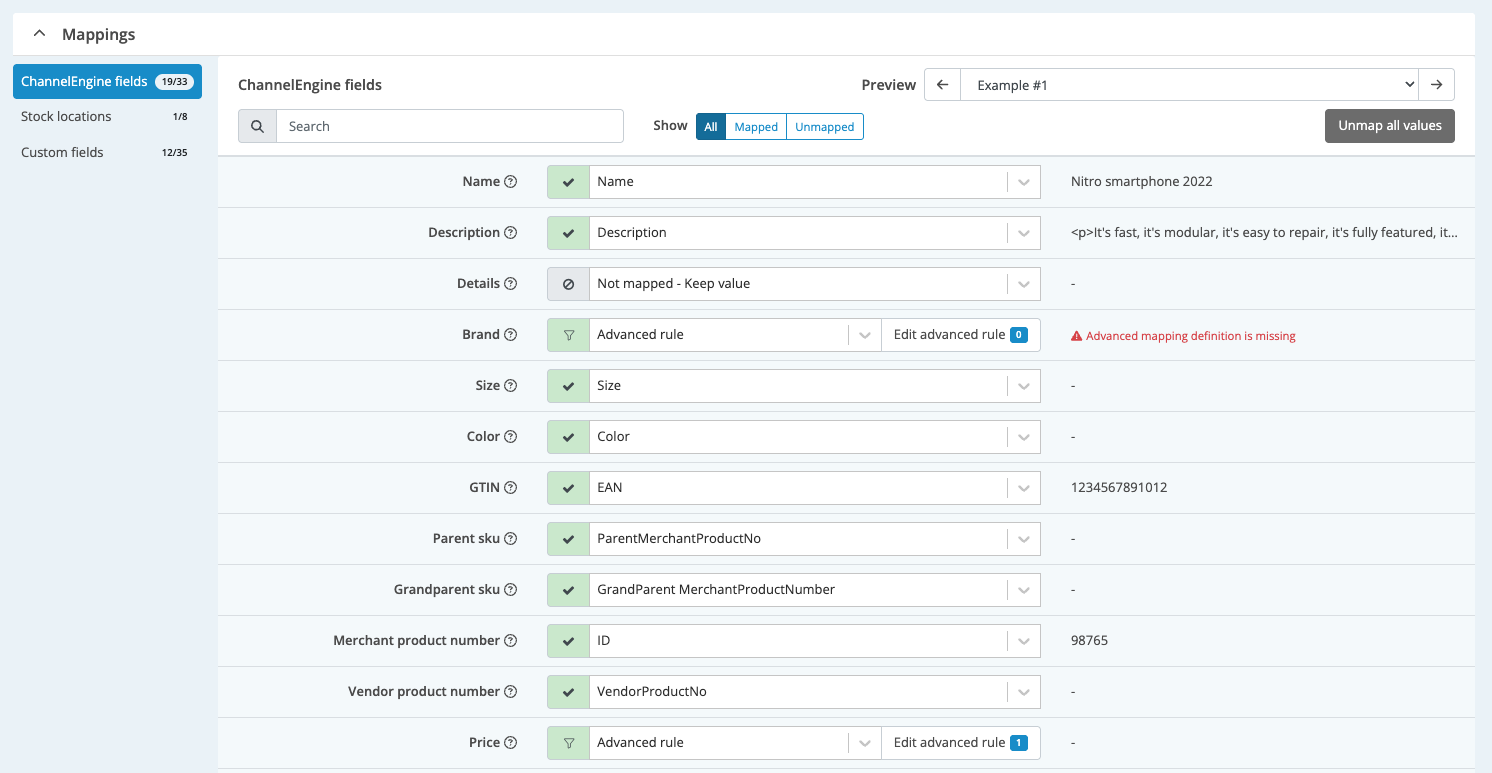Click the help icon next to Description
This screenshot has height=773, width=1492.
[x=511, y=233]
